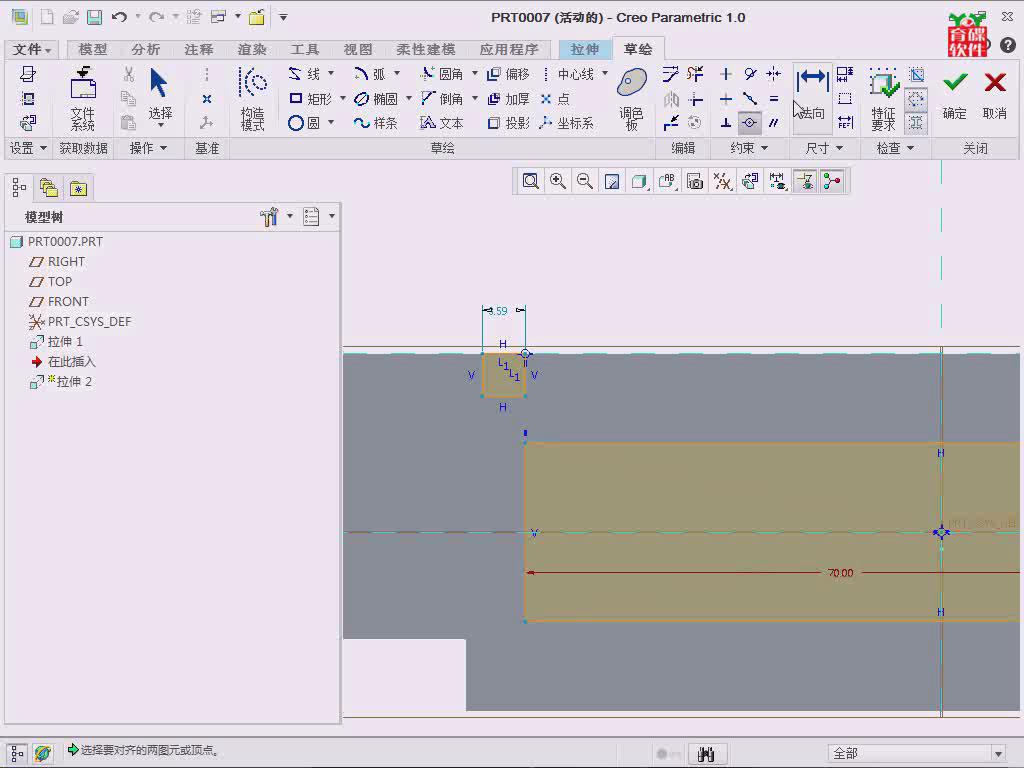
Task: Click the Zoom In magnifier
Action: point(558,181)
